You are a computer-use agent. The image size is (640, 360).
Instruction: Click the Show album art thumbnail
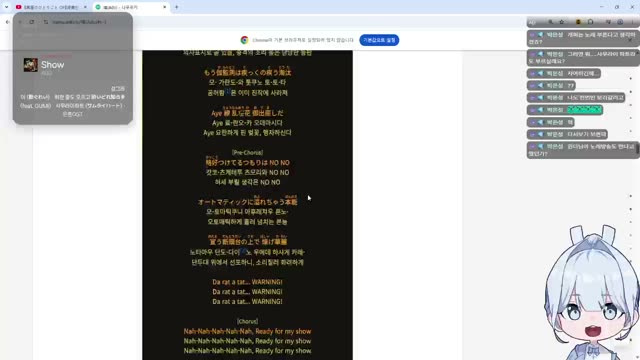coord(31,65)
